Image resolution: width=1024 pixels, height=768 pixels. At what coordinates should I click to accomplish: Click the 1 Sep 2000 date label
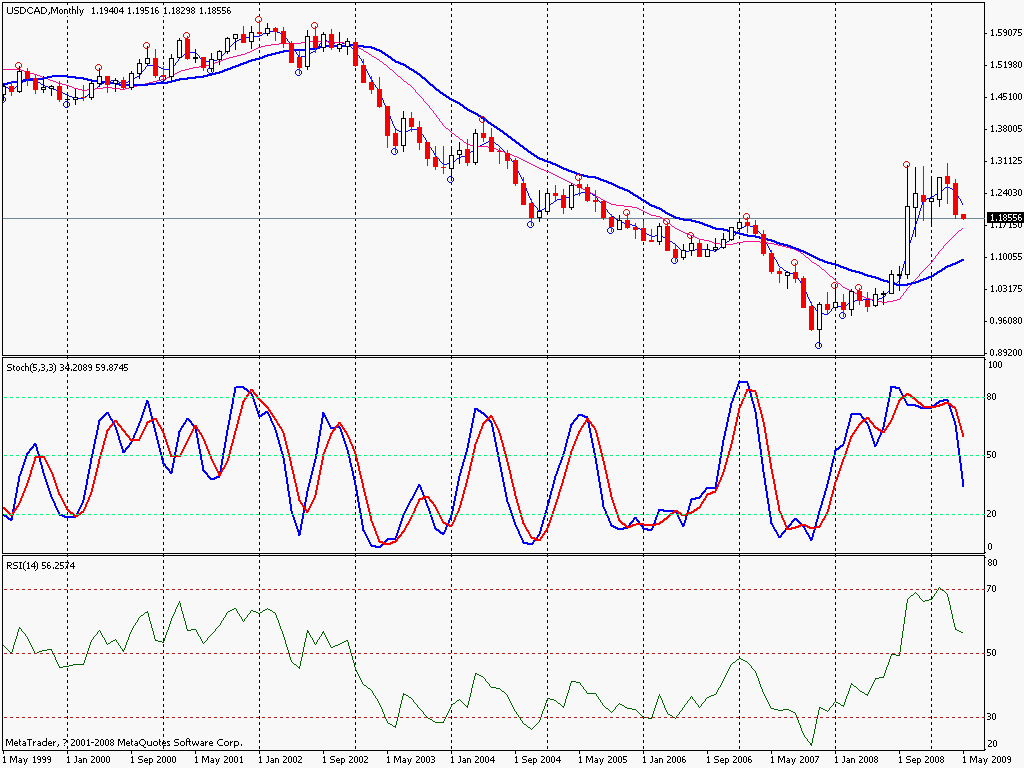coord(153,760)
